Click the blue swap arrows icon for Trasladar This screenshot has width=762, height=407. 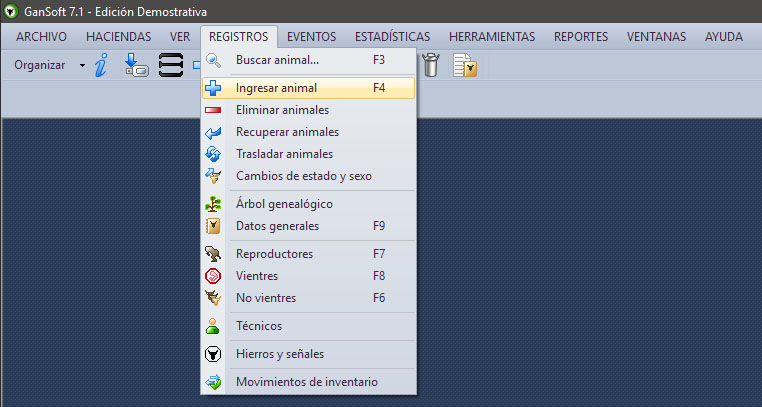pos(213,154)
